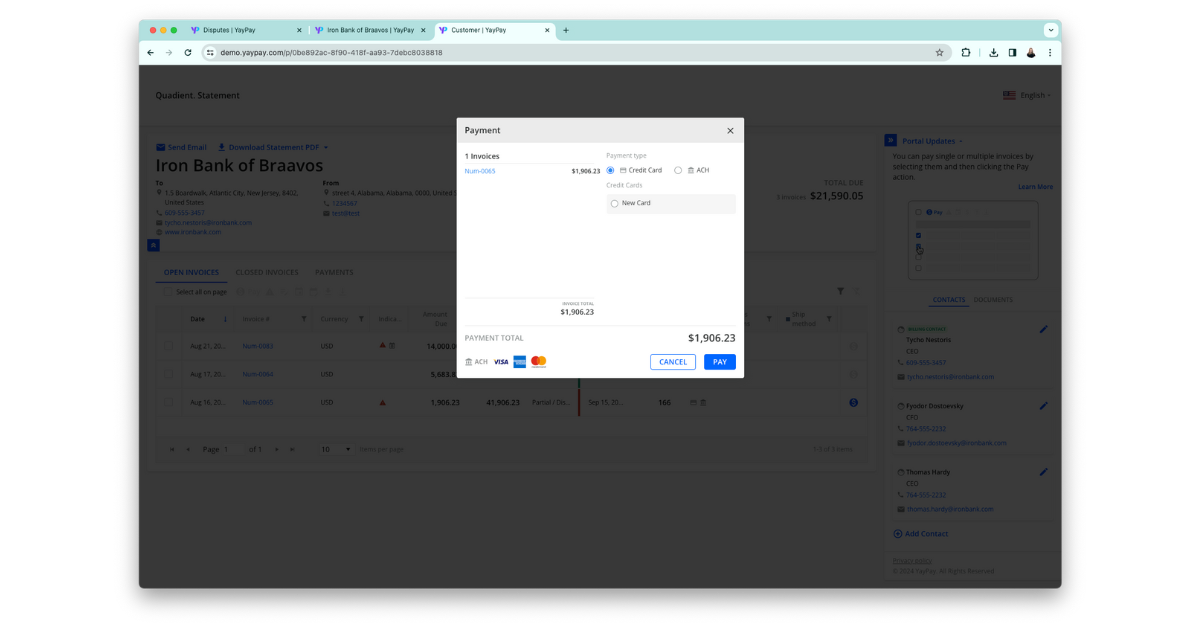Open invoice Num-0065 link in Payment dialog
Viewport: 1200px width, 627px height.
pyautogui.click(x=480, y=171)
